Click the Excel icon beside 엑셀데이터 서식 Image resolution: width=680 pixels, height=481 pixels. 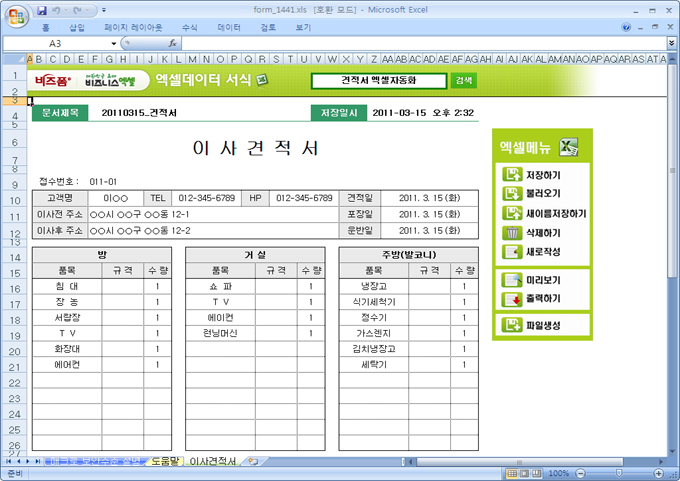tap(261, 79)
